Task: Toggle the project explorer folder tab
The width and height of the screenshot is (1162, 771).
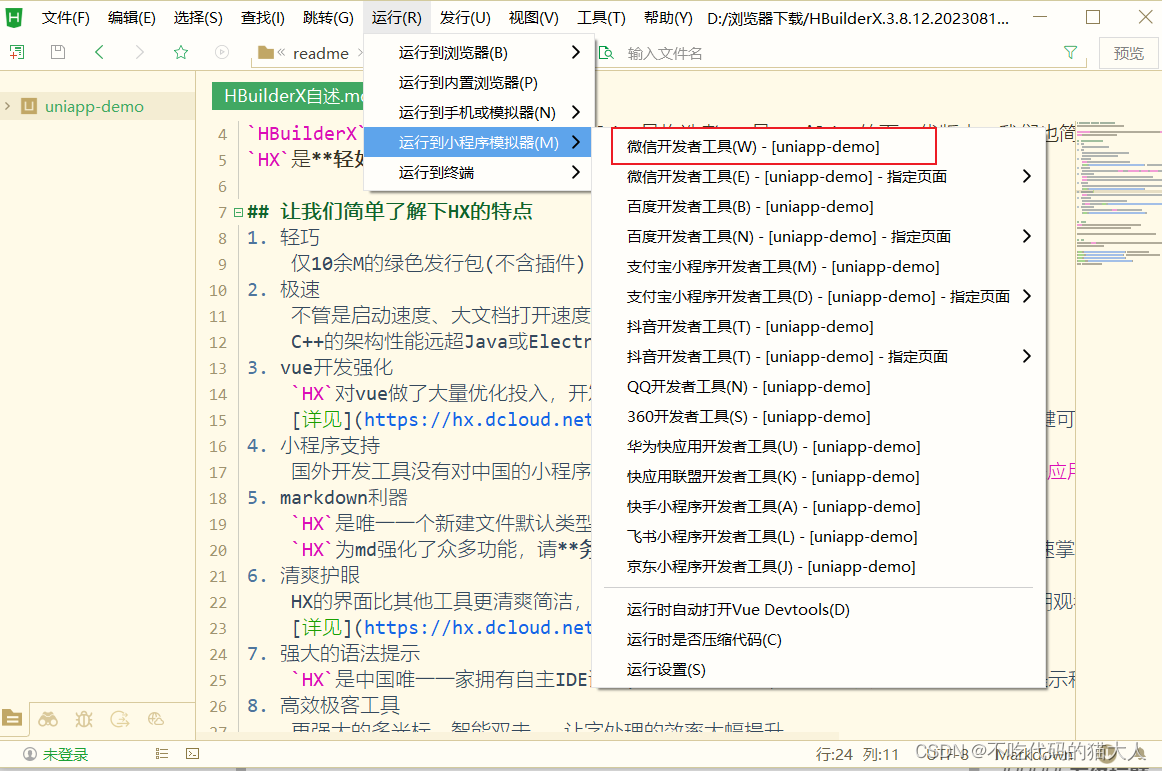Action: [13, 718]
